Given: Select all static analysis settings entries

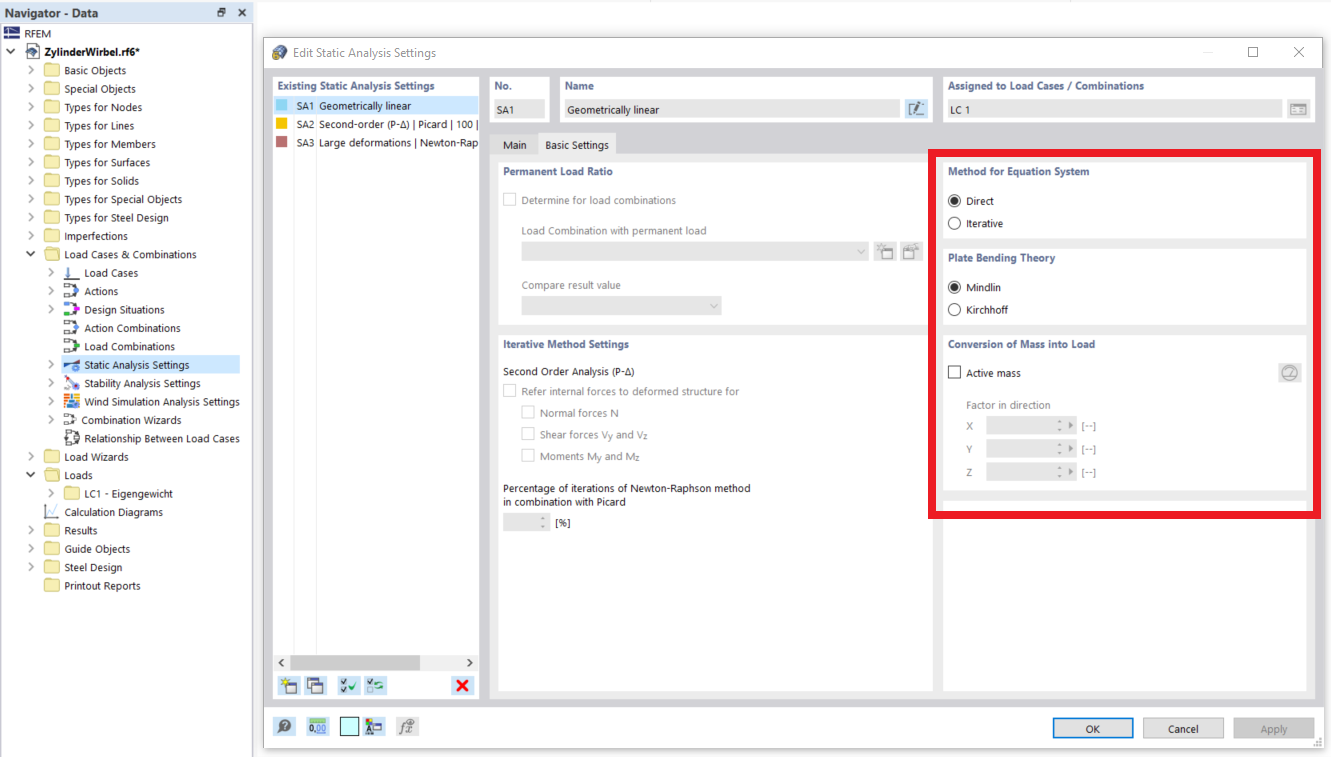Looking at the screenshot, I should click(349, 686).
